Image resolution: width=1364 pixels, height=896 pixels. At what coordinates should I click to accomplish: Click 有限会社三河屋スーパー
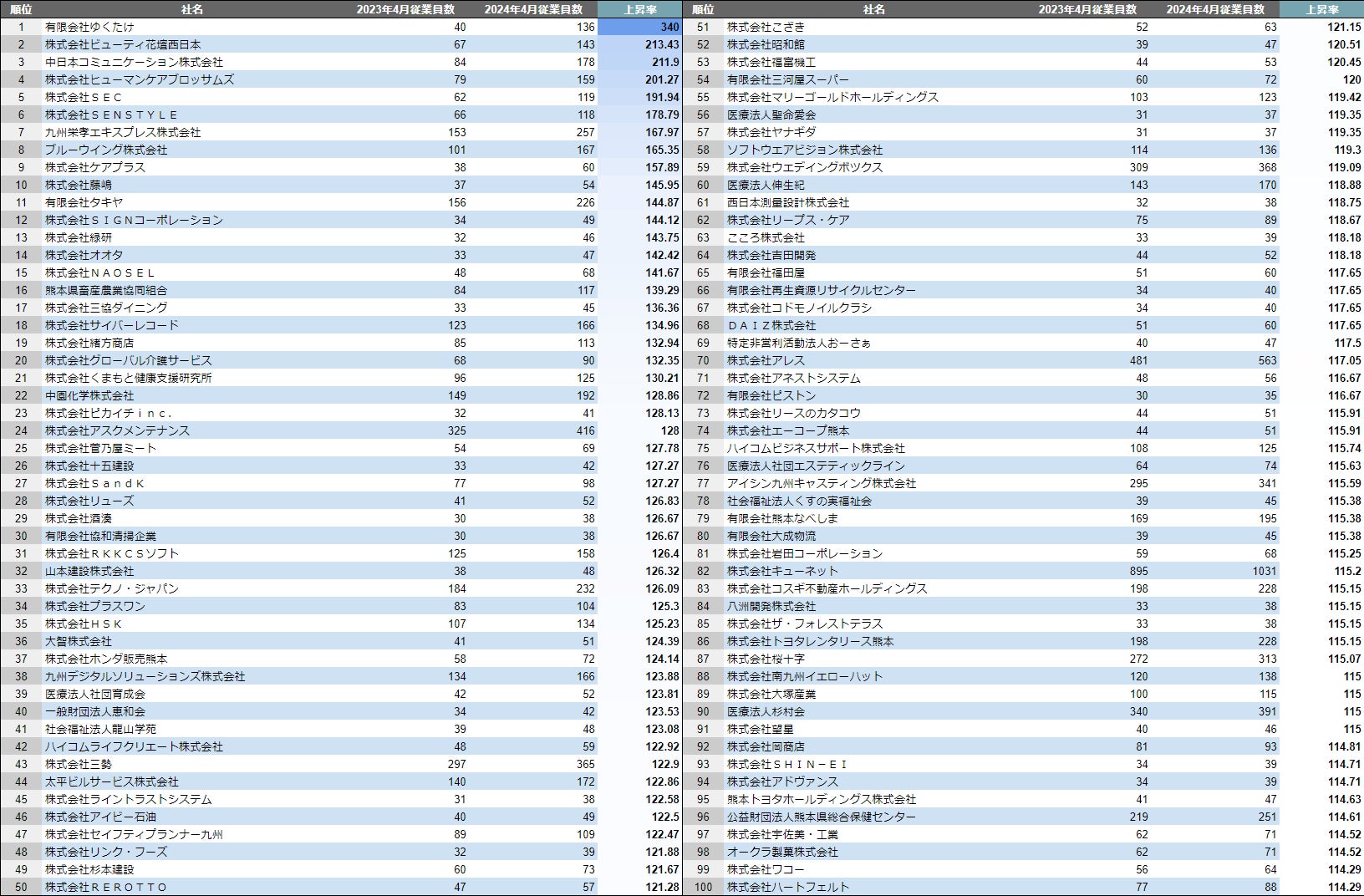pos(788,79)
